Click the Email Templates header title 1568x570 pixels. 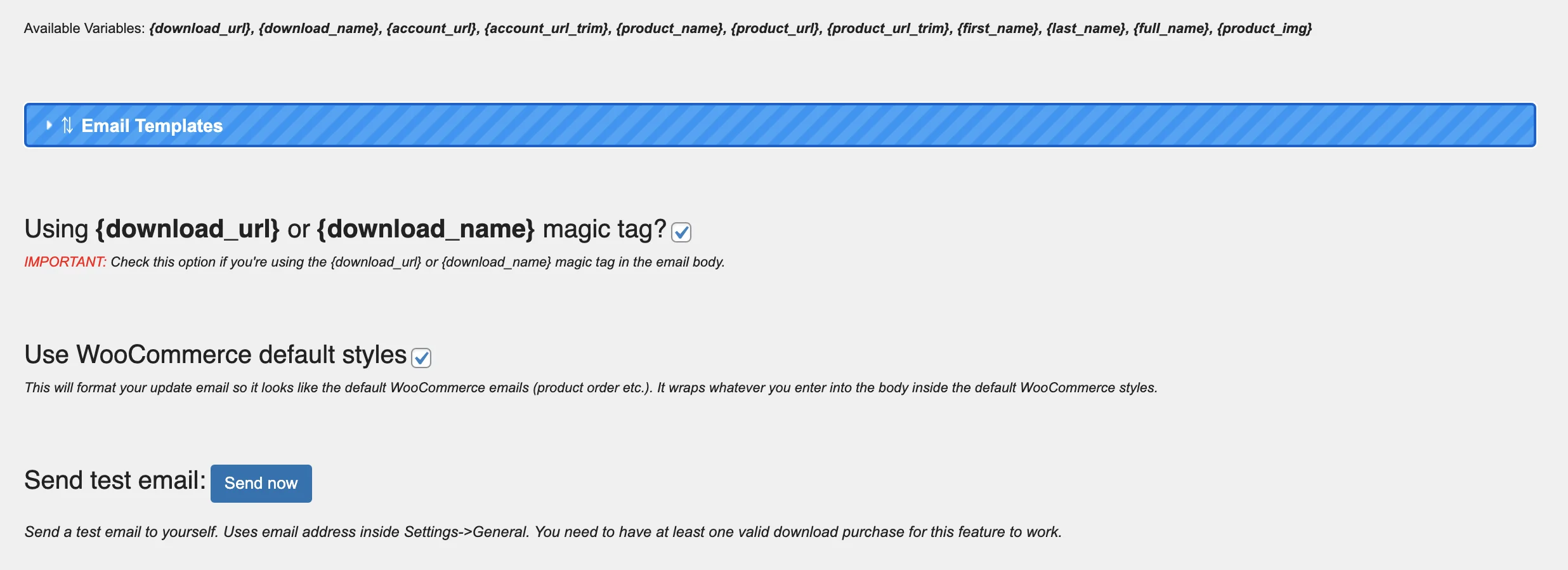coord(152,126)
